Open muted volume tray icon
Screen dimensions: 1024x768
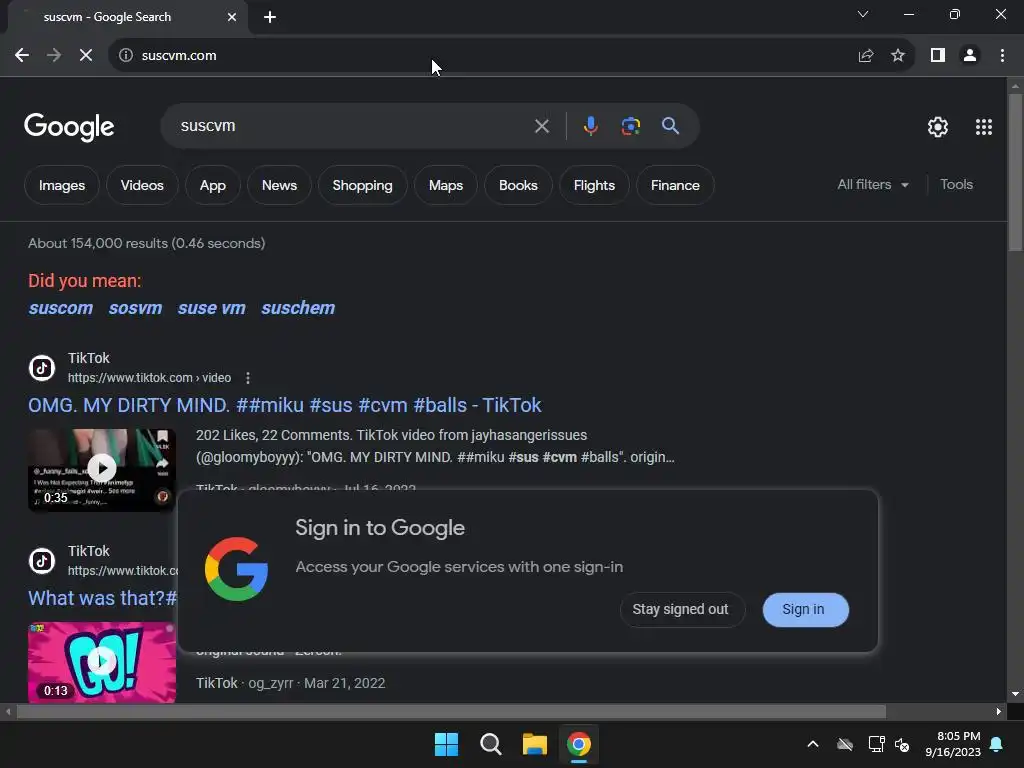tap(902, 744)
